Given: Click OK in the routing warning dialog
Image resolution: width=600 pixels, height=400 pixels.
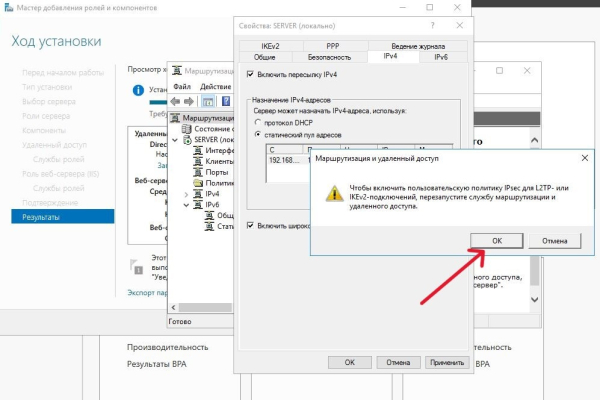Looking at the screenshot, I should click(497, 241).
